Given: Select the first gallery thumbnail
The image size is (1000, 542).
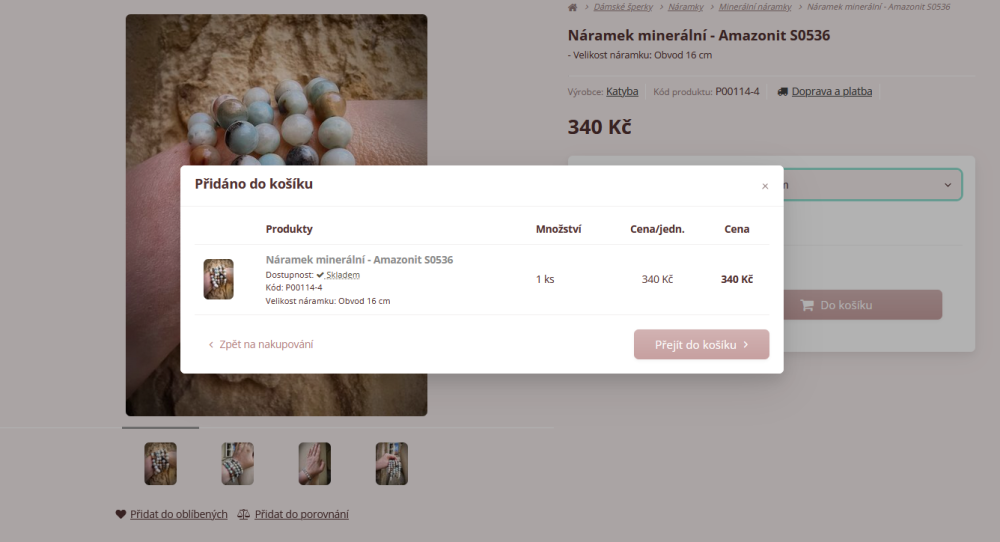Looking at the screenshot, I should click(x=161, y=464).
